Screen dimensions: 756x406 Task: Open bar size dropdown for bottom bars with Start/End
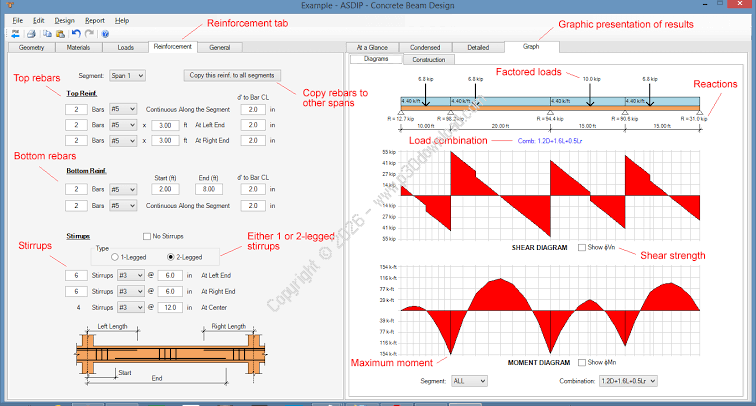123,189
